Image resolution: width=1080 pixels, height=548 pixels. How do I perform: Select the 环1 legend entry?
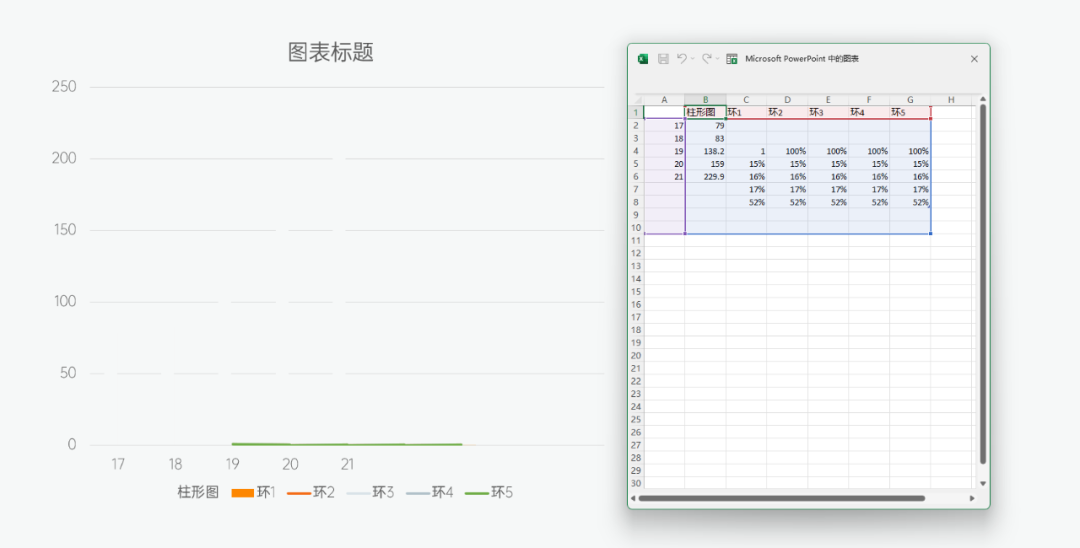click(253, 492)
